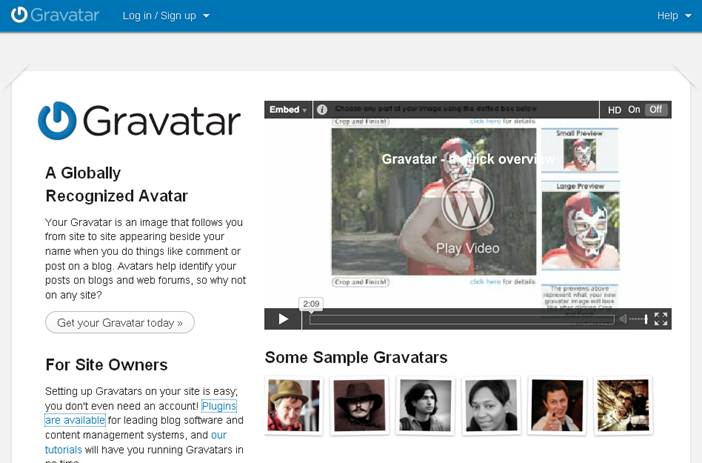
Task: Turn HD On in video player
Action: 634,110
